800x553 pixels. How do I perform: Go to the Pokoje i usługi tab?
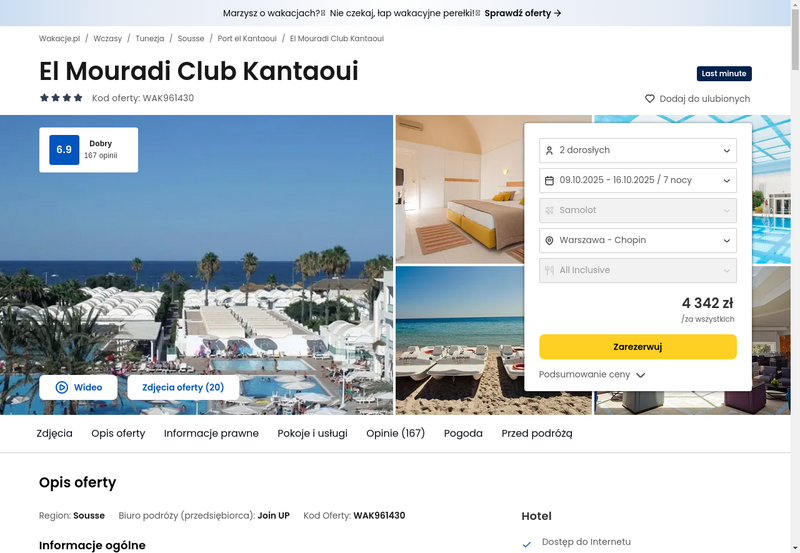pos(312,433)
